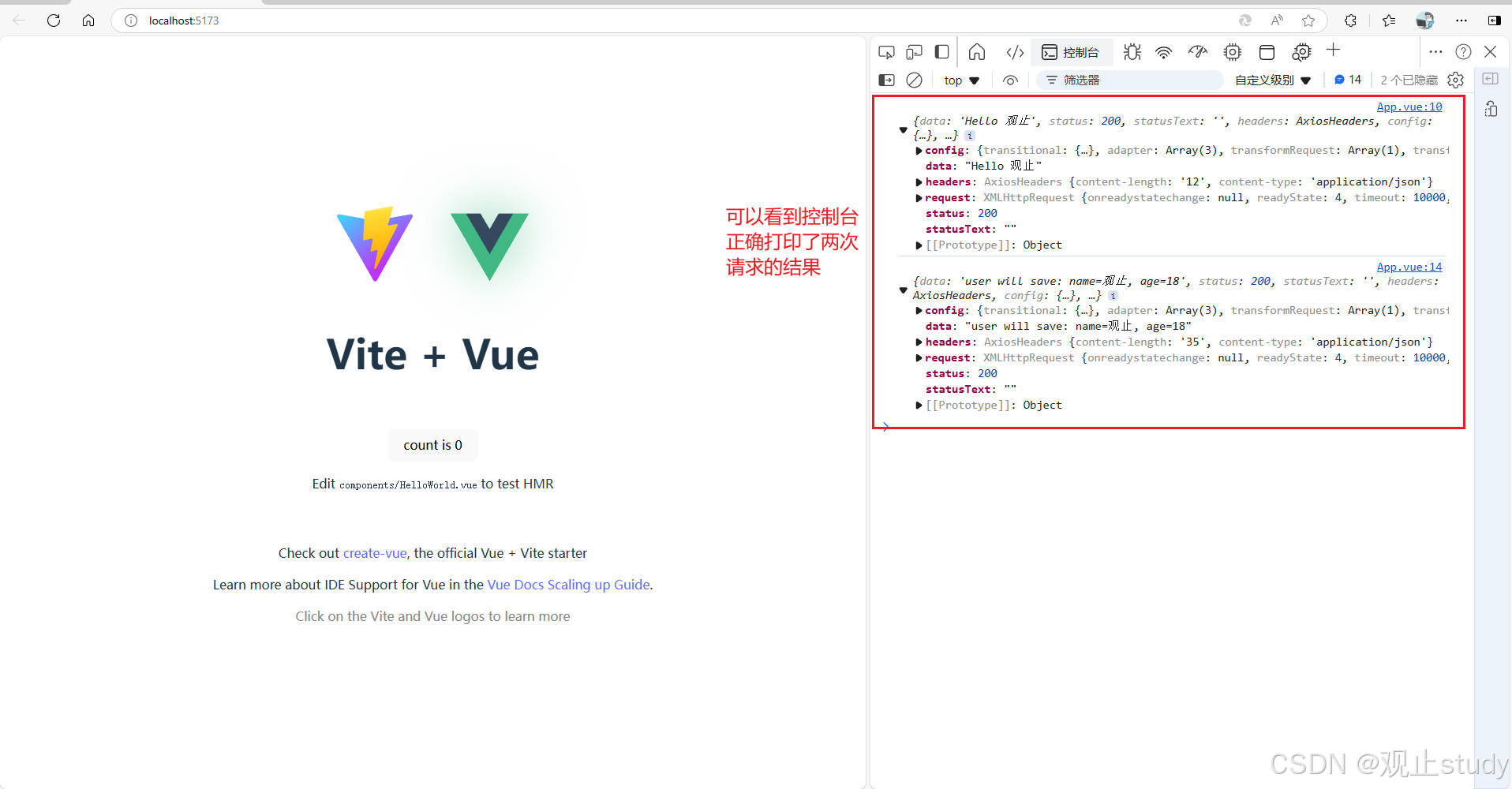Image resolution: width=1512 pixels, height=789 pixels.
Task: Go to the browser home page
Action: (88, 21)
